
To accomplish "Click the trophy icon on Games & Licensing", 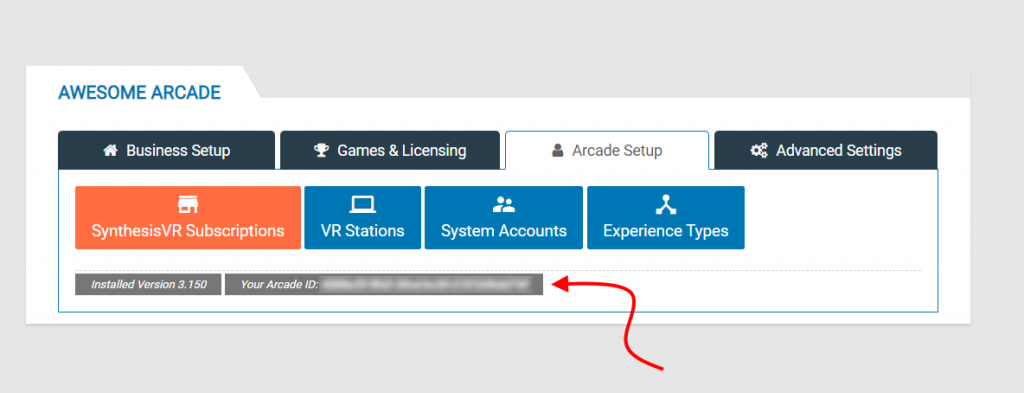I will (321, 151).
